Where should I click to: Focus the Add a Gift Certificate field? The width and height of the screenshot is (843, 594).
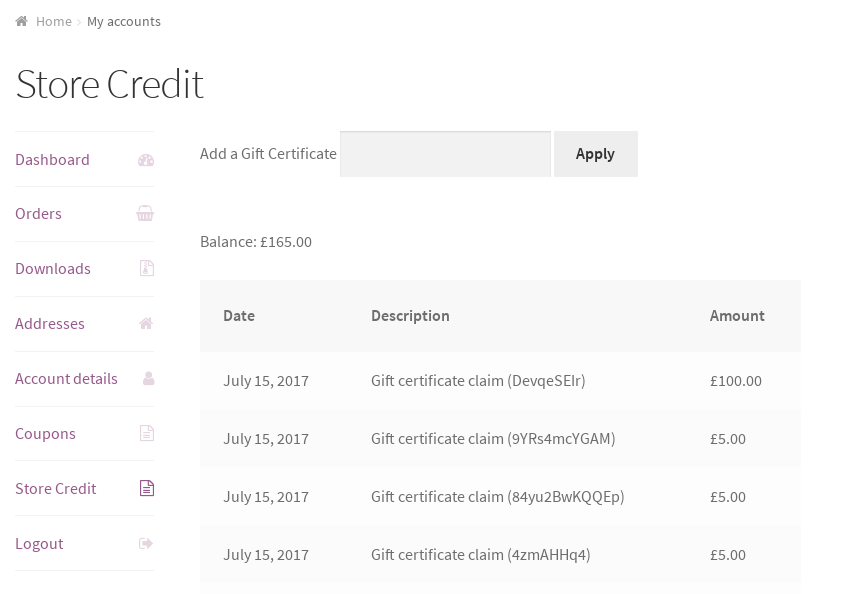click(x=445, y=154)
